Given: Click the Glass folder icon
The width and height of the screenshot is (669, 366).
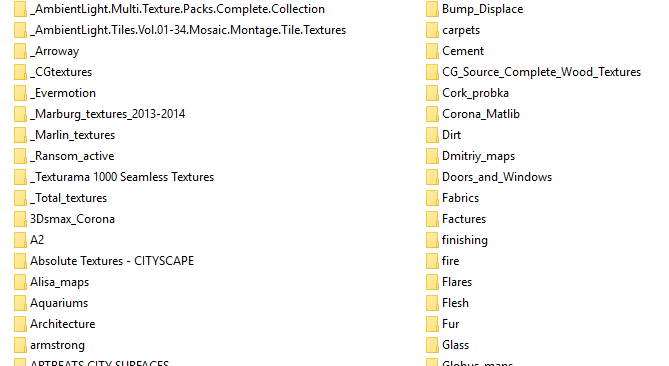Looking at the screenshot, I should (x=432, y=345).
